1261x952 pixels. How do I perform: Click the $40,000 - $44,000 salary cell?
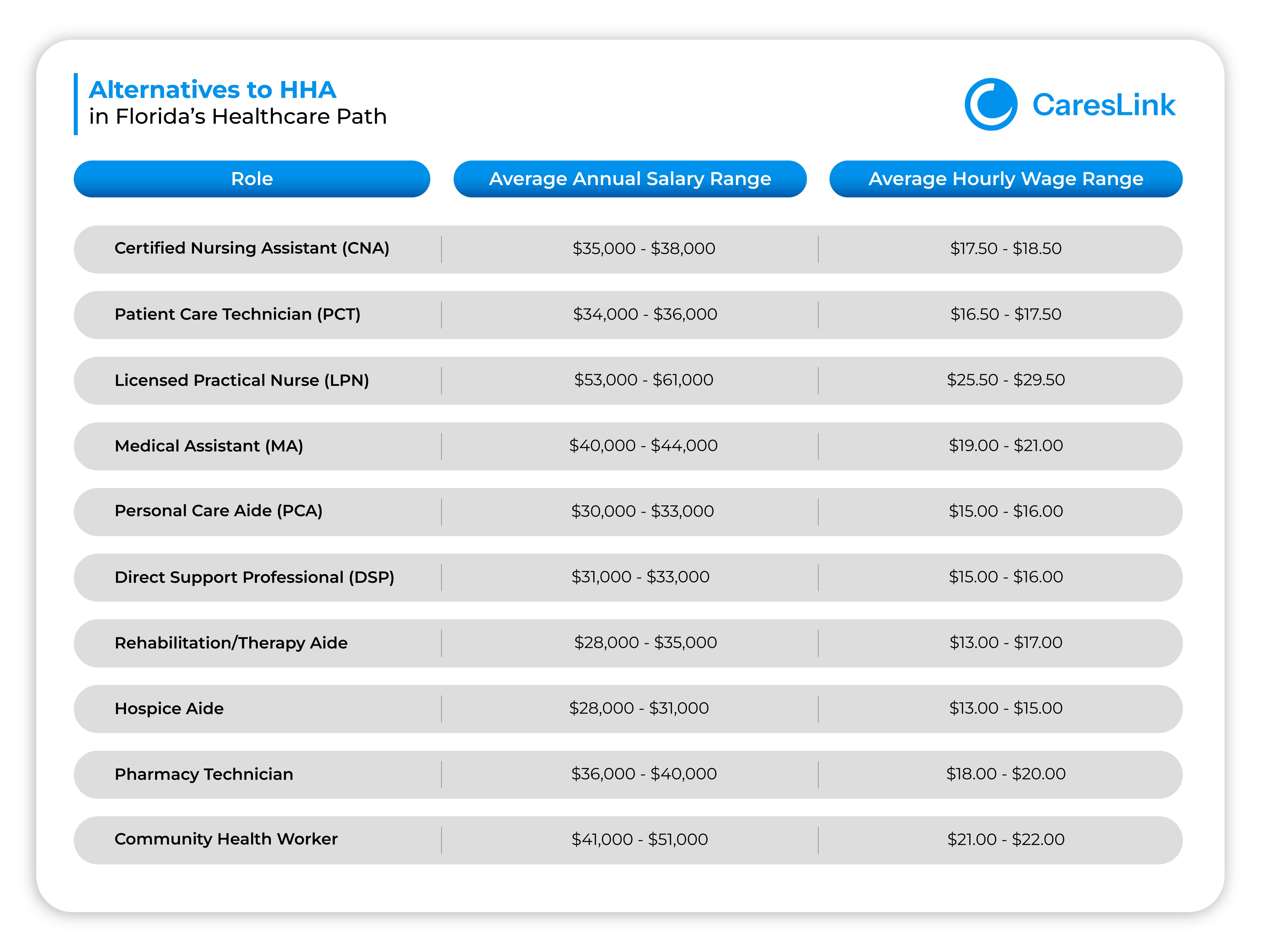coord(644,445)
